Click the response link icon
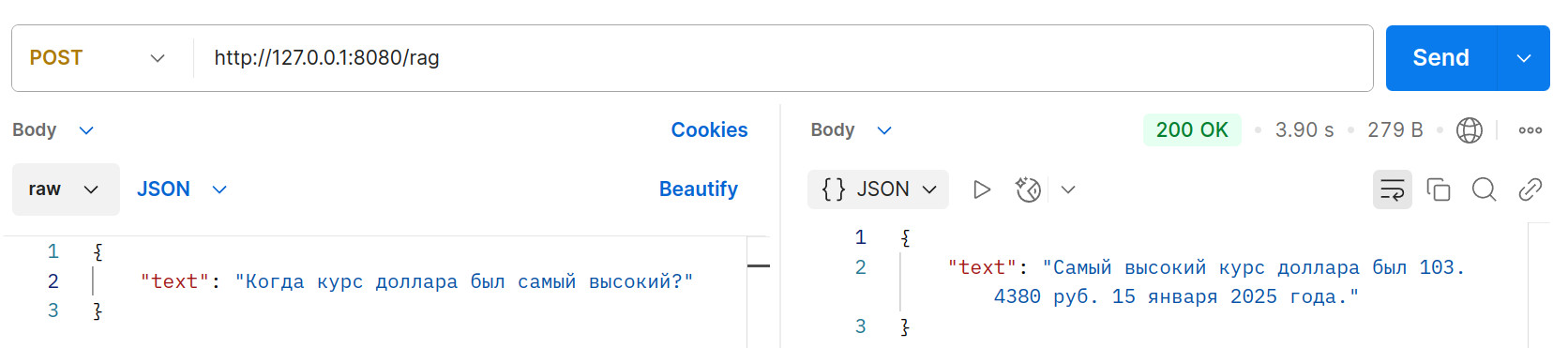 [1530, 189]
